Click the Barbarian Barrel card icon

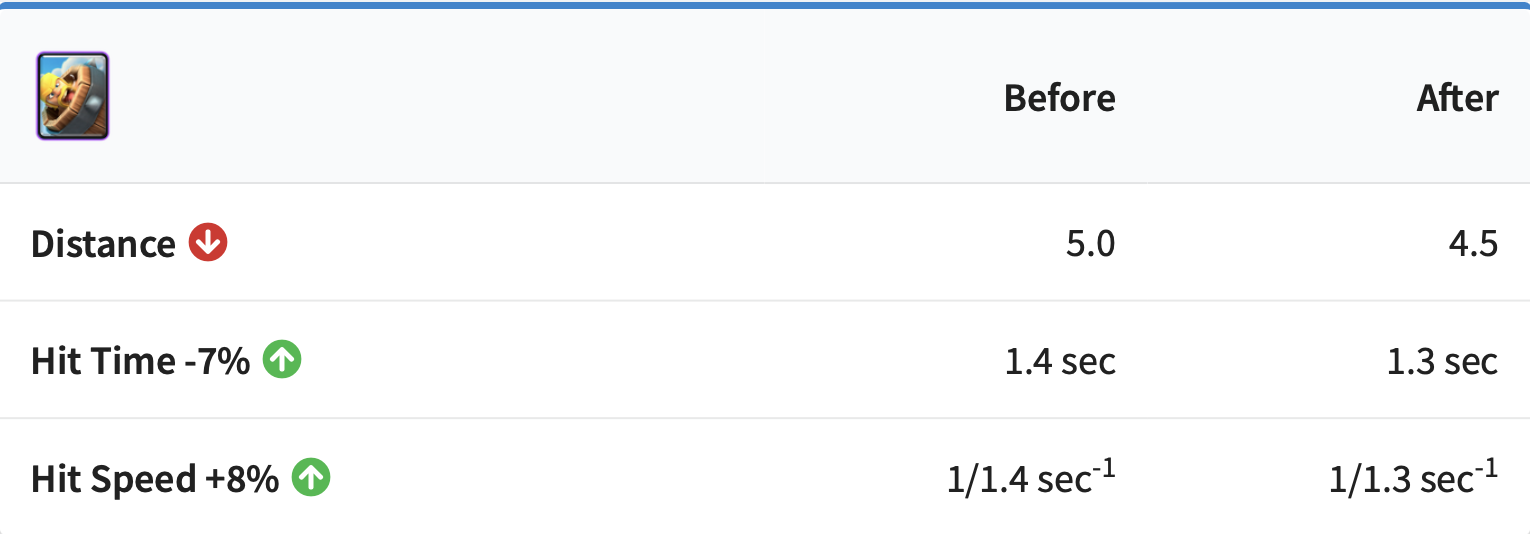[72, 96]
